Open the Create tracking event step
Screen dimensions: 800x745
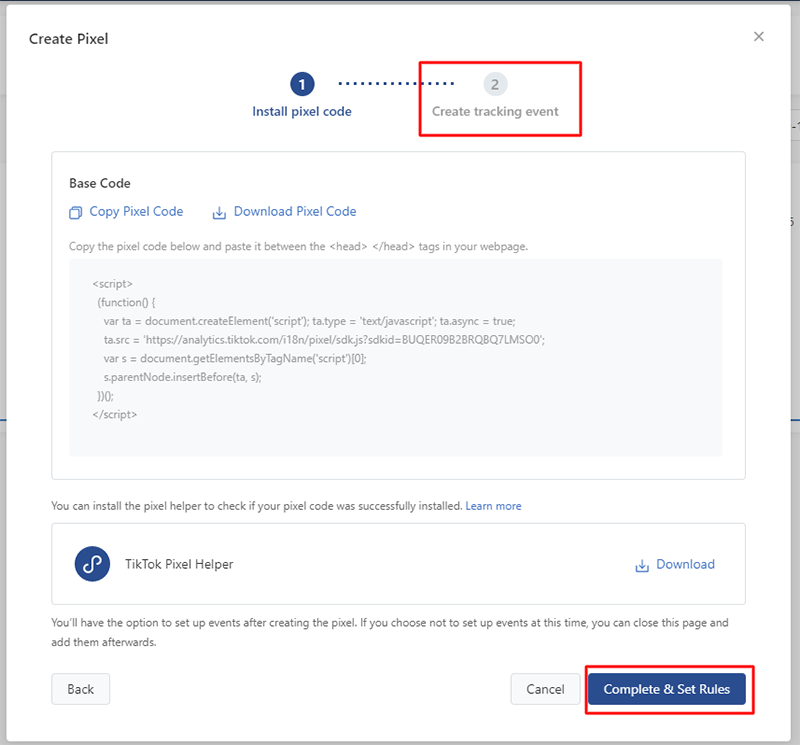pos(499,111)
